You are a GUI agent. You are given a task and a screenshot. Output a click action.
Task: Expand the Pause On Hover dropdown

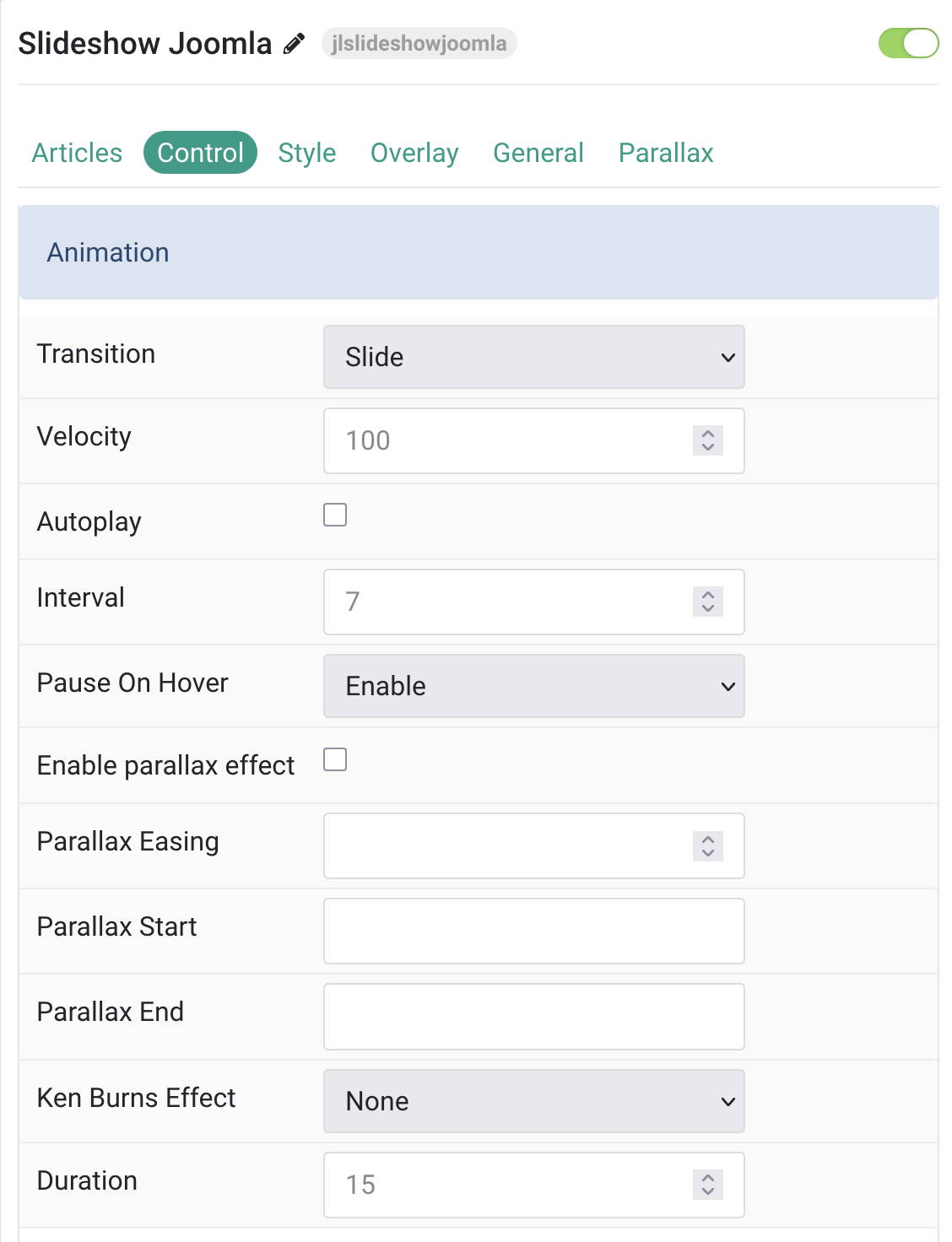[x=534, y=686]
